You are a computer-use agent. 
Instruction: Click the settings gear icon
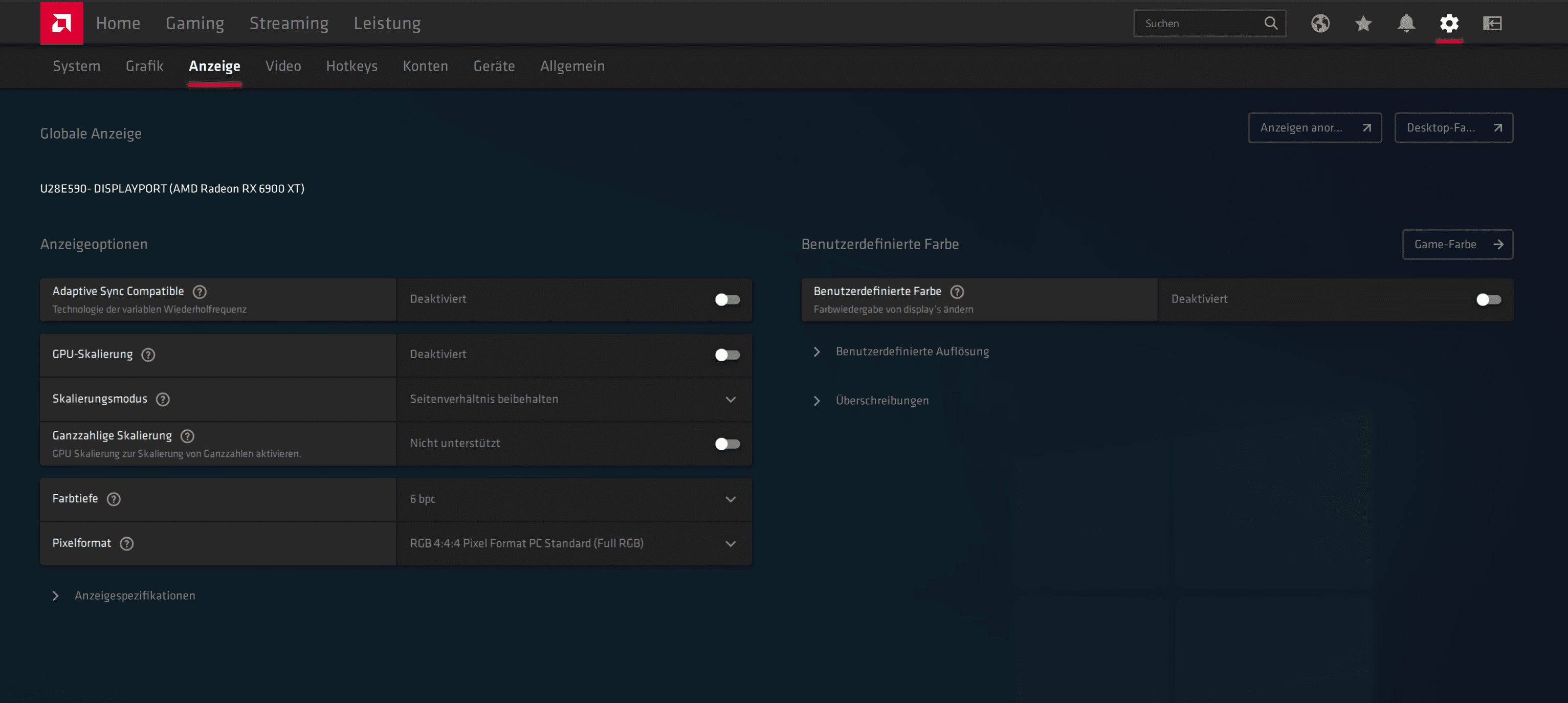coord(1449,23)
